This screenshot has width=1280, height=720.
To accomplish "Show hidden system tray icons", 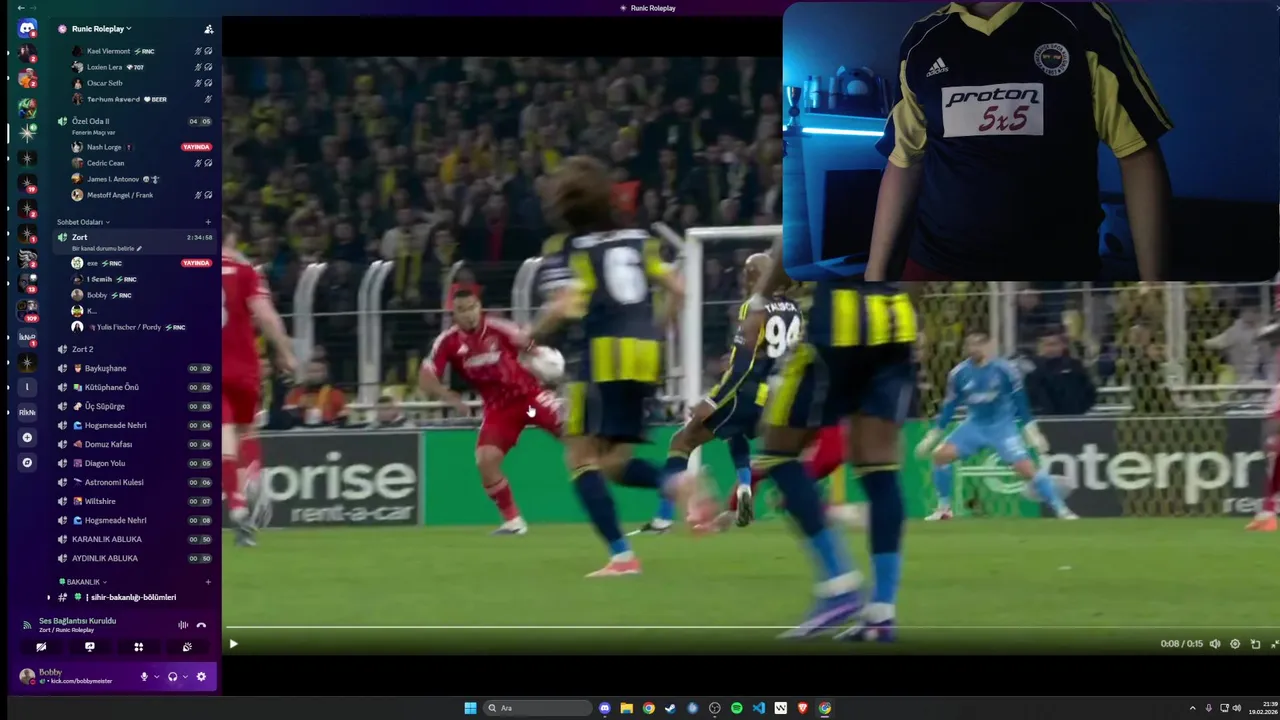I will pyautogui.click(x=1194, y=708).
